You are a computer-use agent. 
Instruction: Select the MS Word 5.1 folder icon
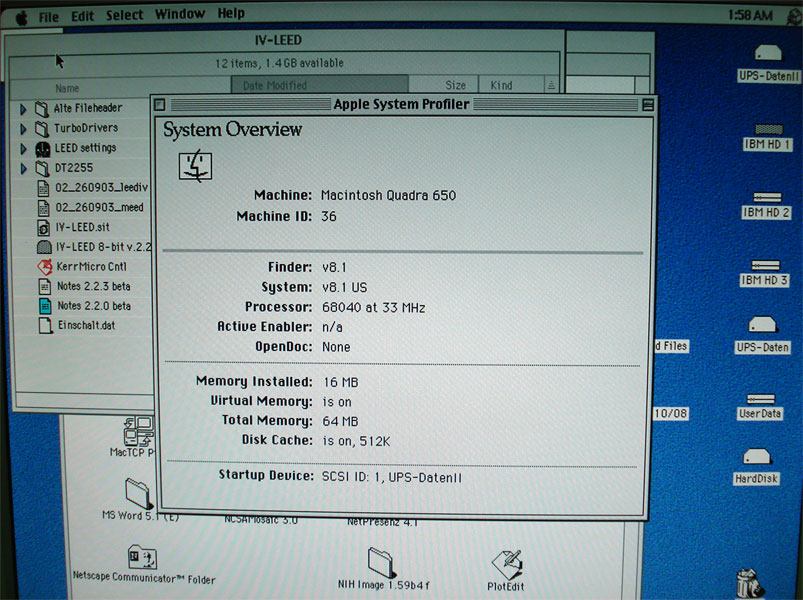[138, 493]
